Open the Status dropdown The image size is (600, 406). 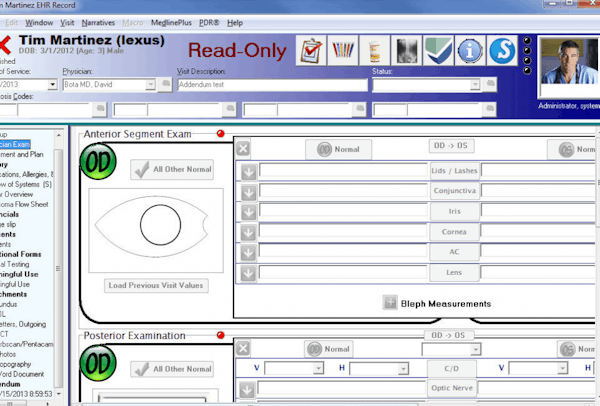tap(475, 85)
